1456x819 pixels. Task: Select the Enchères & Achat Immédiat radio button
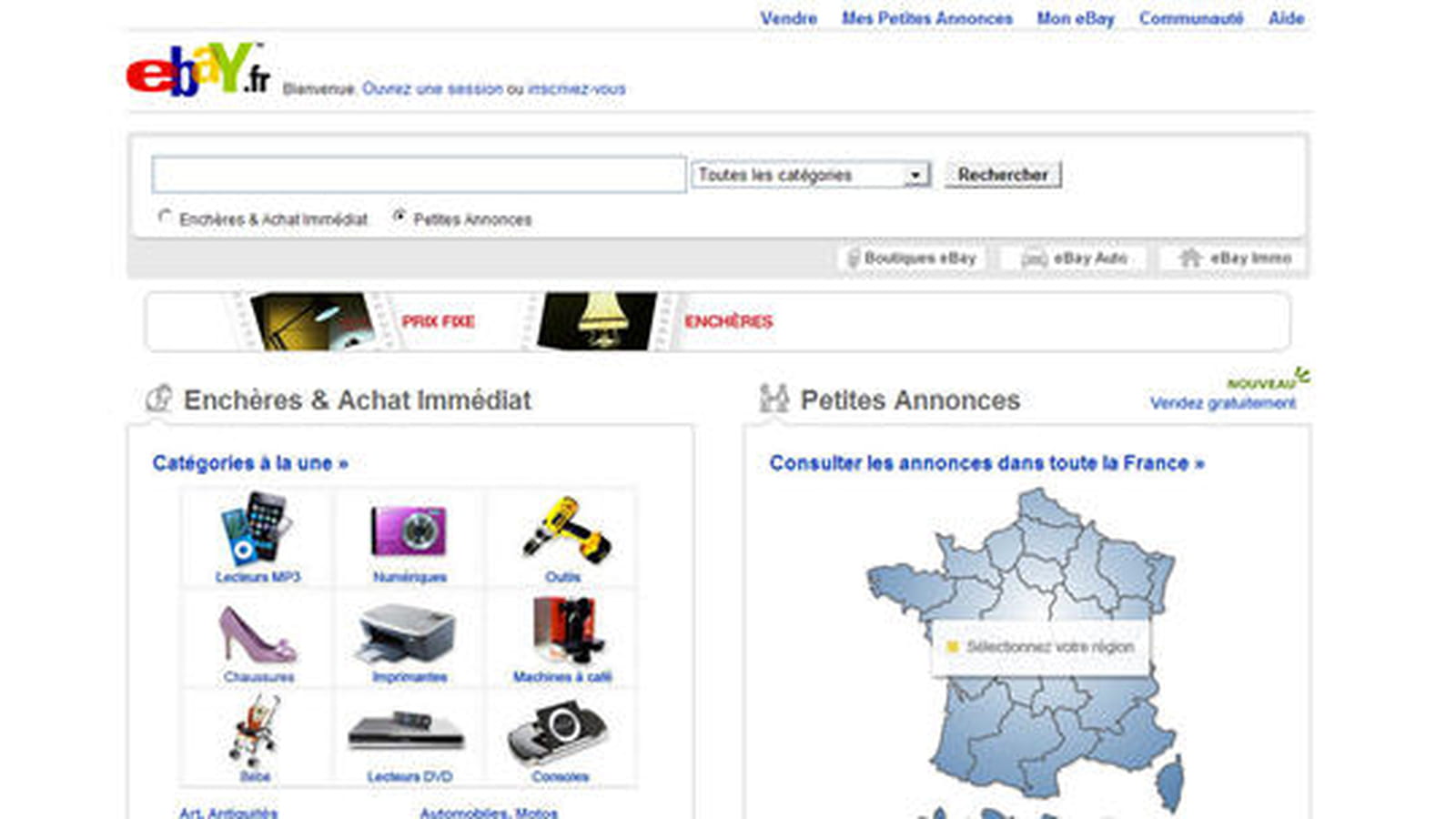click(x=165, y=217)
